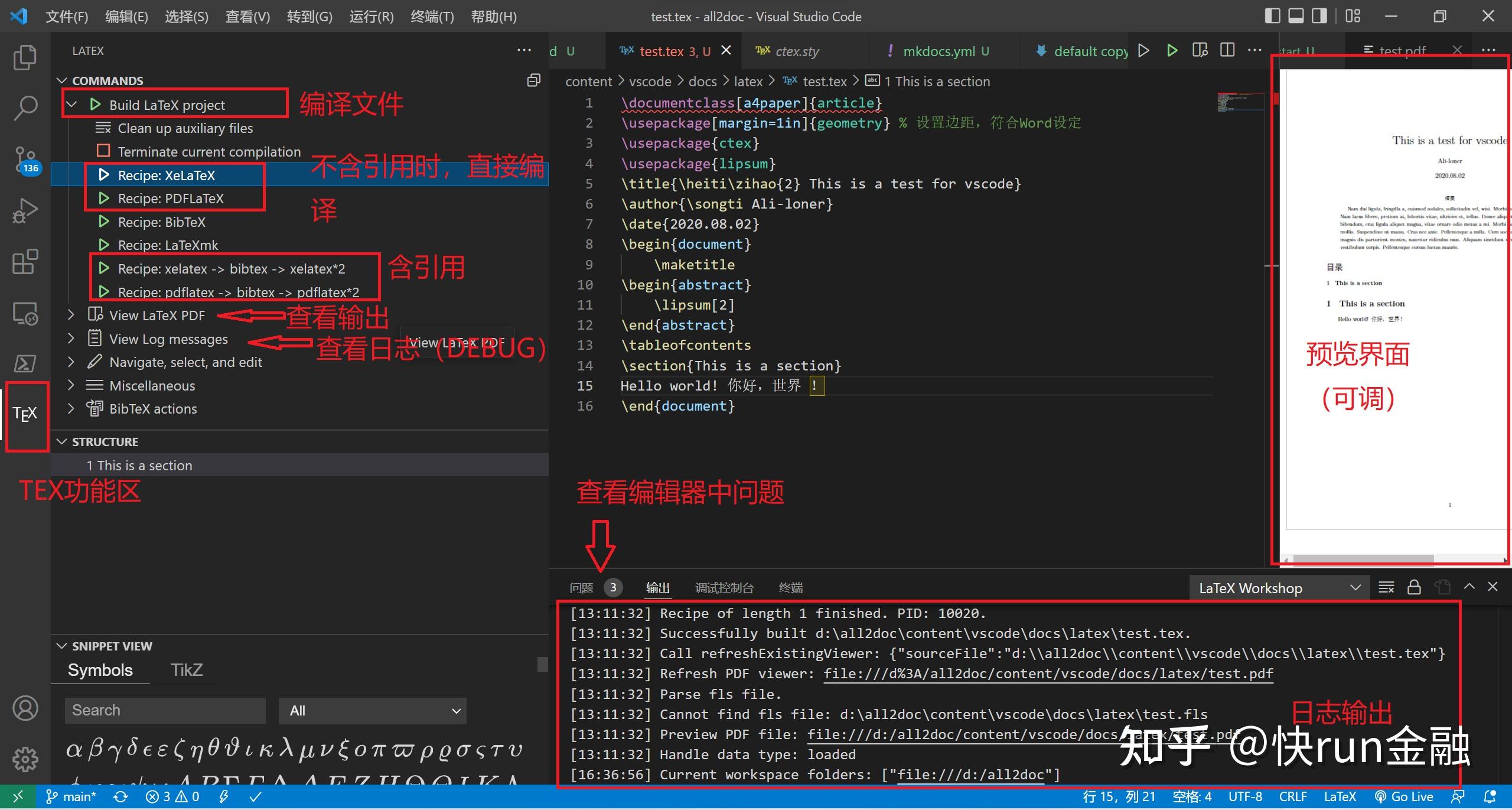Toggle auto-scroll lock in the Output panel
Image resolution: width=1512 pixels, height=810 pixels.
pyautogui.click(x=1414, y=587)
